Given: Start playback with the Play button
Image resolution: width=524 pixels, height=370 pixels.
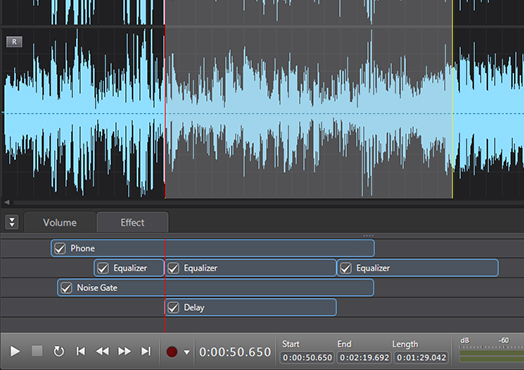Looking at the screenshot, I should tap(15, 351).
